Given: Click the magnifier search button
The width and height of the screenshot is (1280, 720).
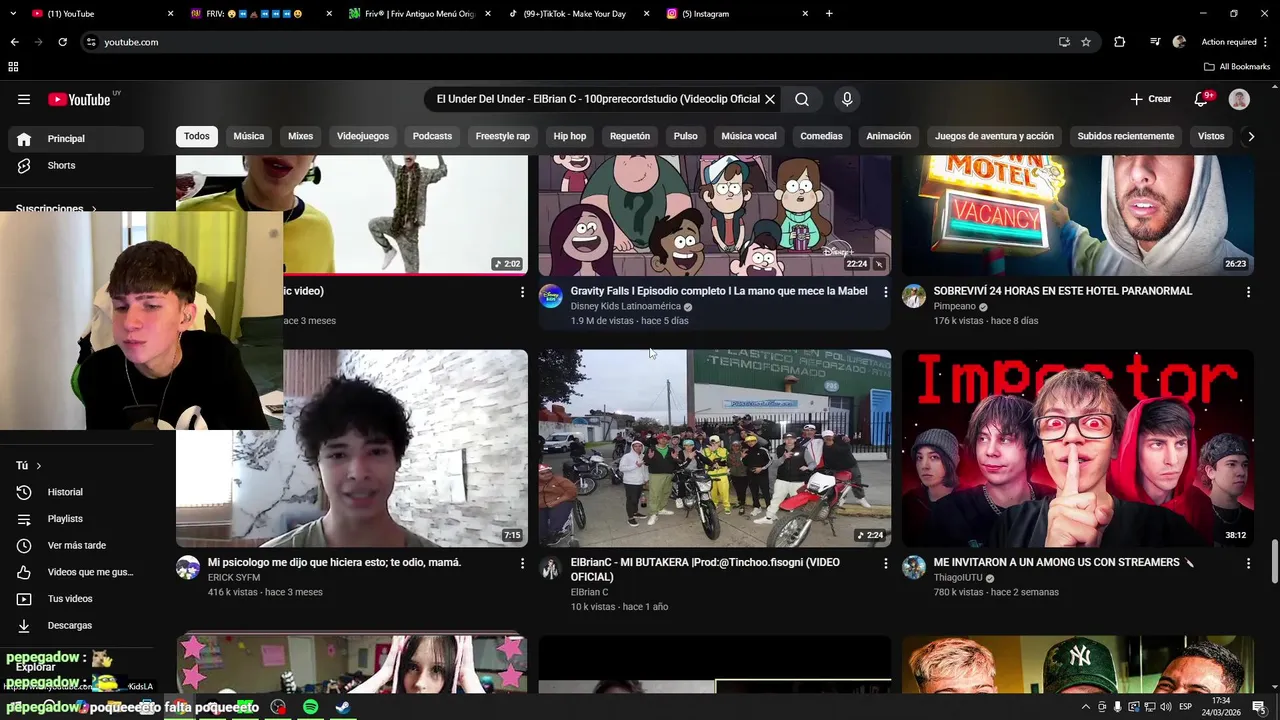Looking at the screenshot, I should 802,99.
